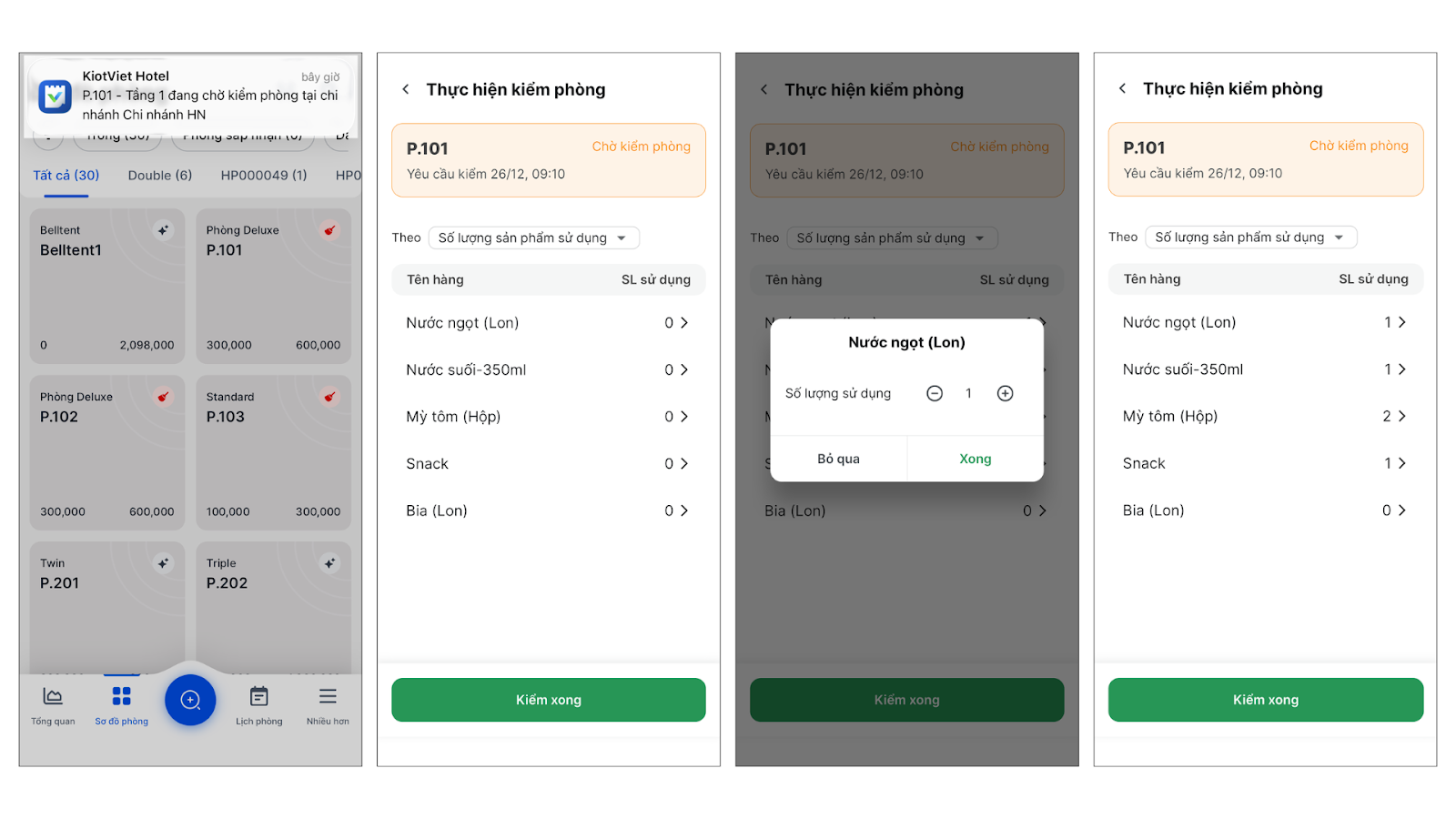Switch to the Double (6) tab
Screen dimensions: 1456x819
click(160, 176)
